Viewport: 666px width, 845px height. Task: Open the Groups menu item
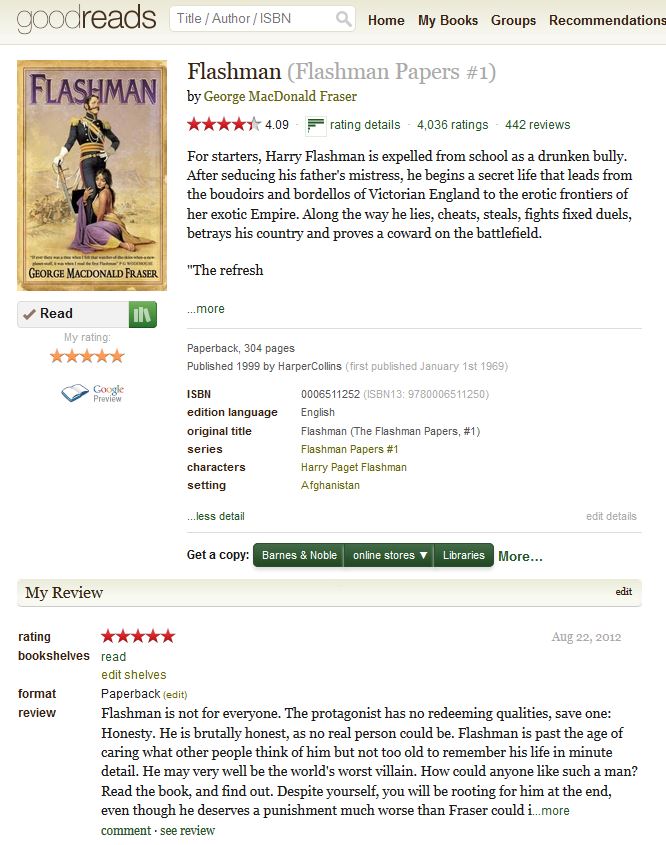[x=514, y=20]
